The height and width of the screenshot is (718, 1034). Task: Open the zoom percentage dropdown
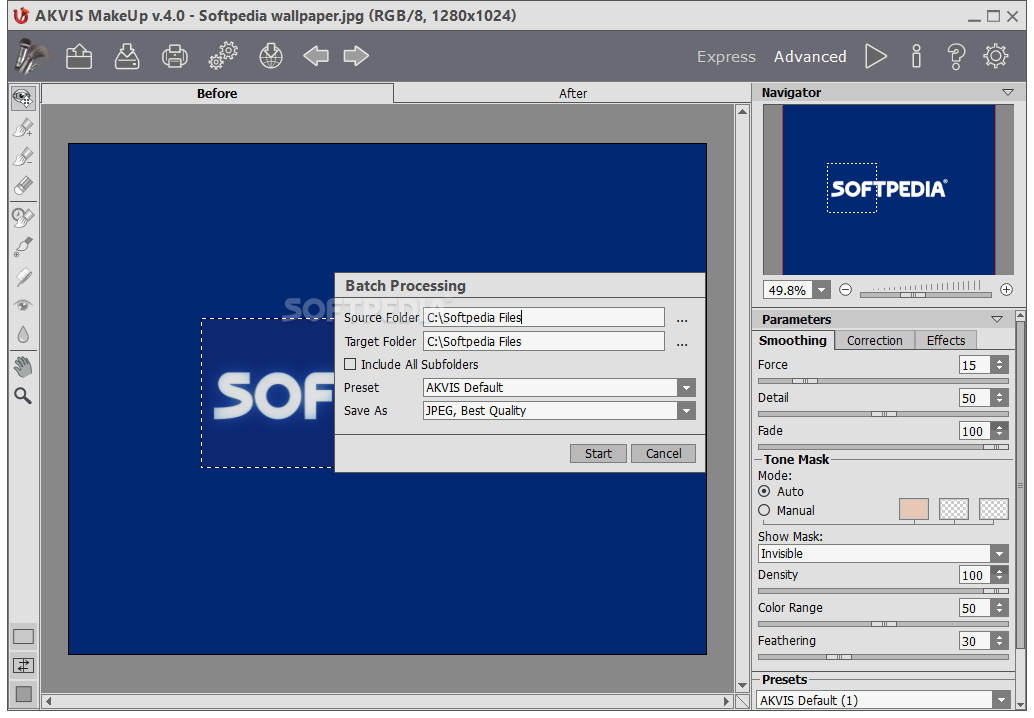[822, 290]
